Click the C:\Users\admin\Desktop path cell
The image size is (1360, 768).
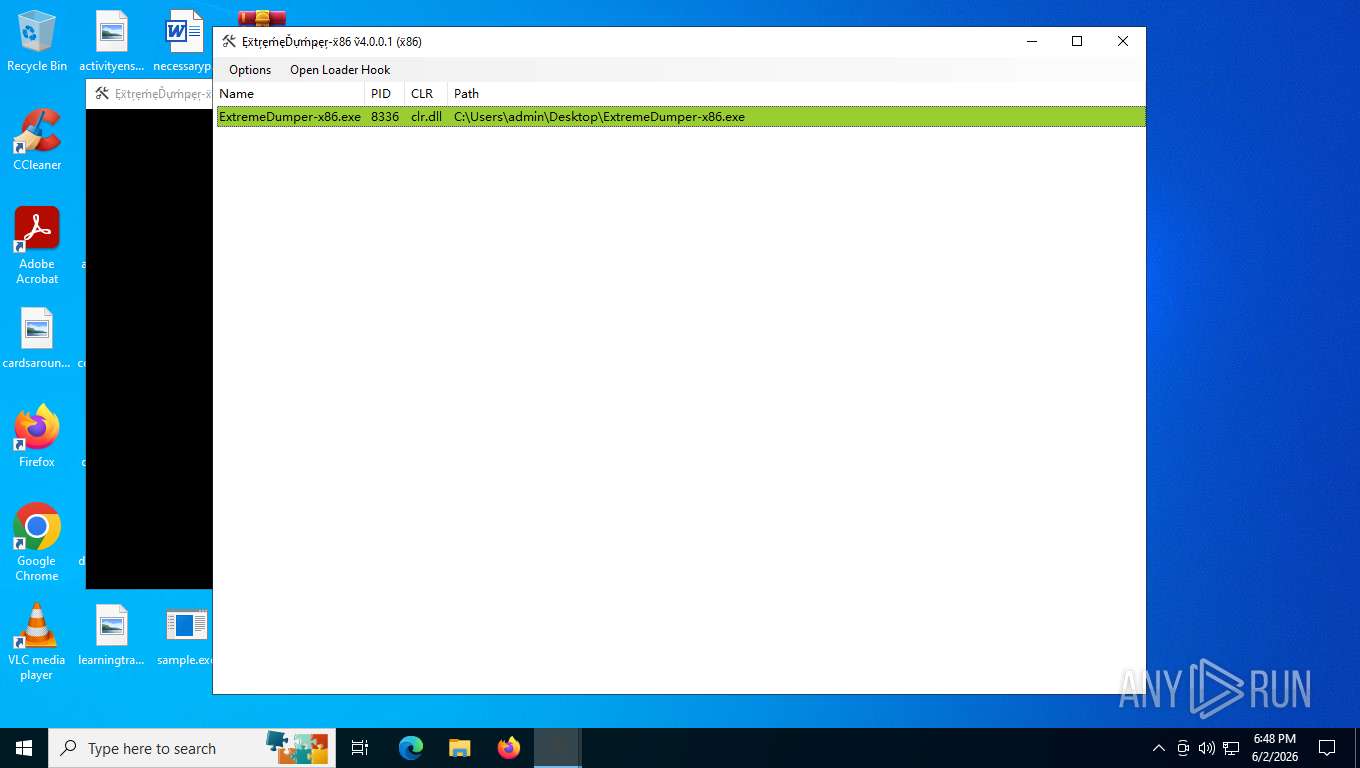pos(599,117)
